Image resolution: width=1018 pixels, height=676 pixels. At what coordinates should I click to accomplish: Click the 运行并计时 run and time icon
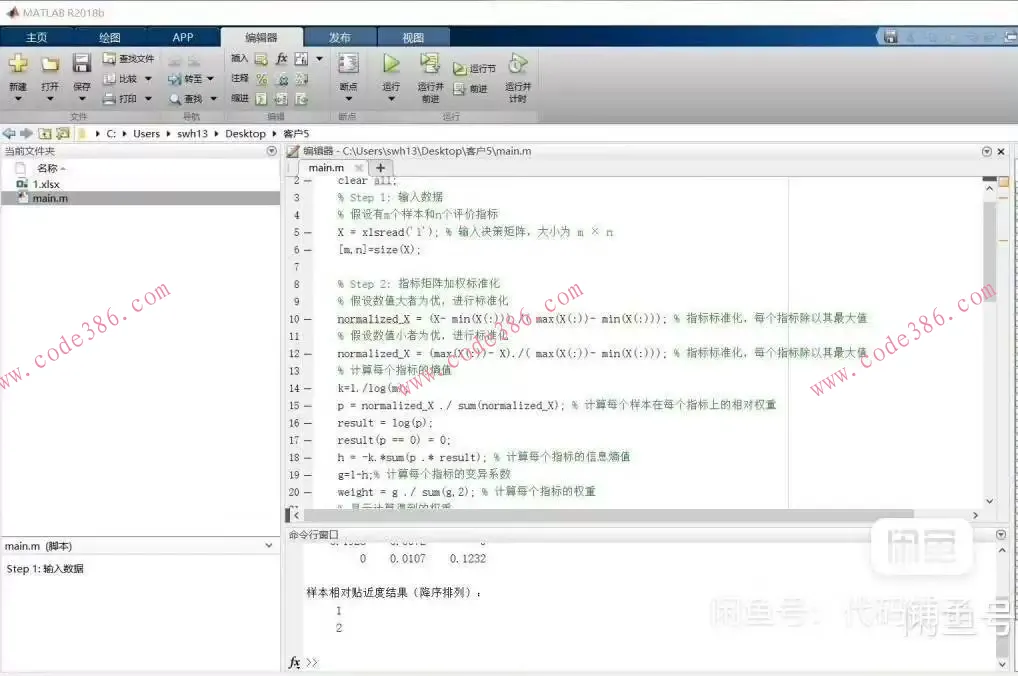[x=517, y=64]
